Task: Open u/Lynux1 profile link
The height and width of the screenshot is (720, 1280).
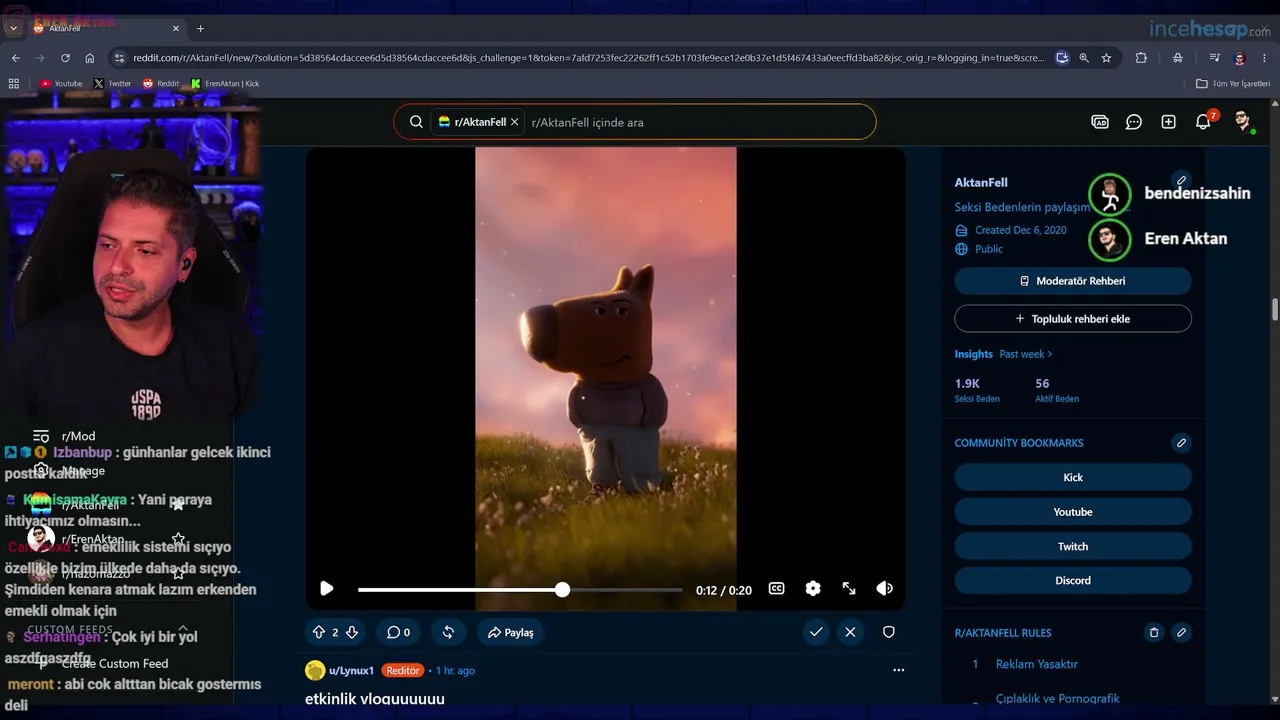Action: 351,670
